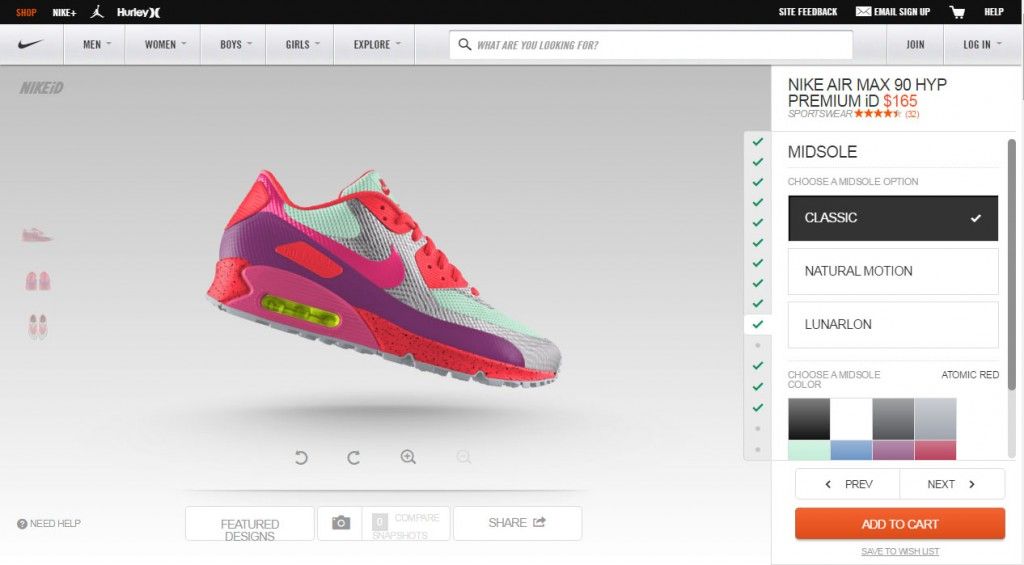1024x565 pixels.
Task: Click the ADD TO CART button
Action: 900,524
